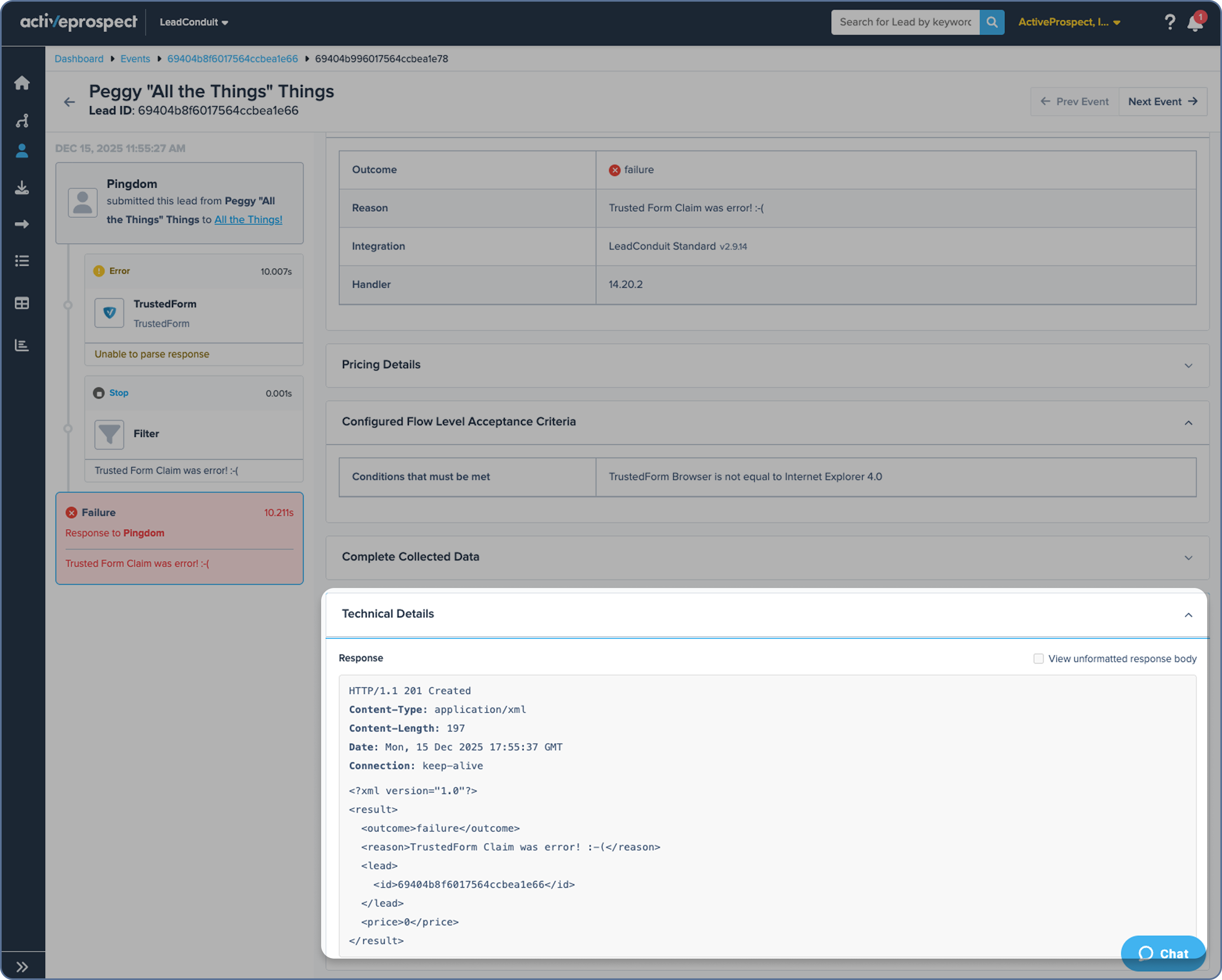This screenshot has height=980, width=1222.
Task: Click the back arrow beside lead name
Action: point(69,102)
